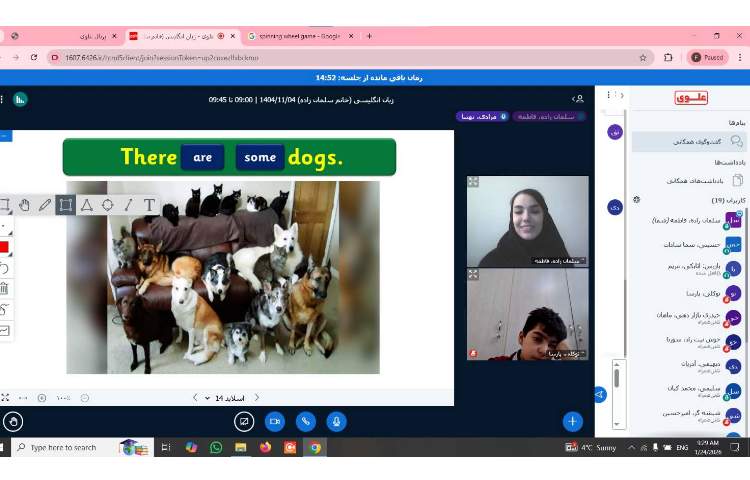Viewport: 750px width, 480px height.
Task: Open the users list gear options
Action: tap(636, 200)
